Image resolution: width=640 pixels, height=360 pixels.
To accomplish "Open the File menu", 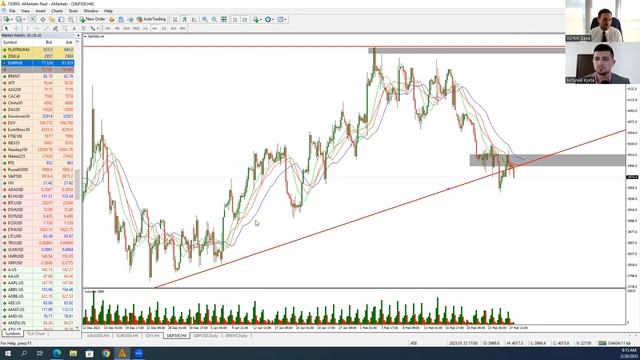I will click(12, 11).
